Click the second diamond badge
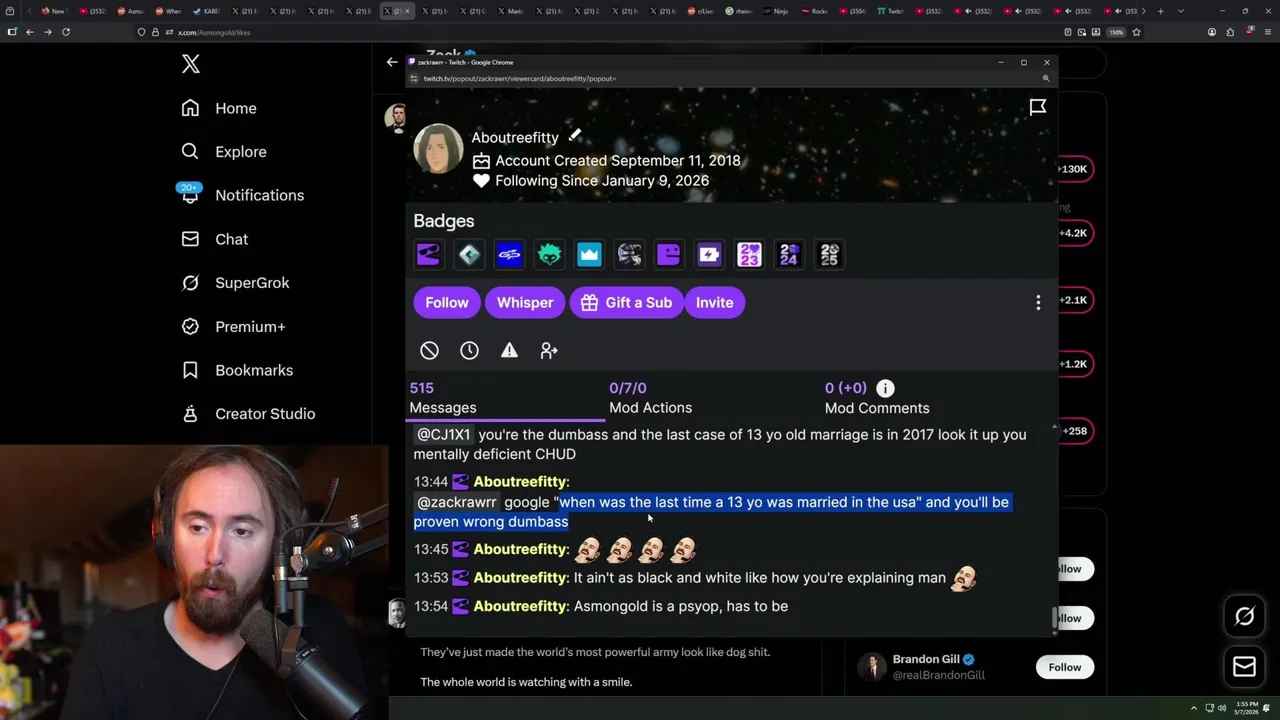 tap(469, 255)
